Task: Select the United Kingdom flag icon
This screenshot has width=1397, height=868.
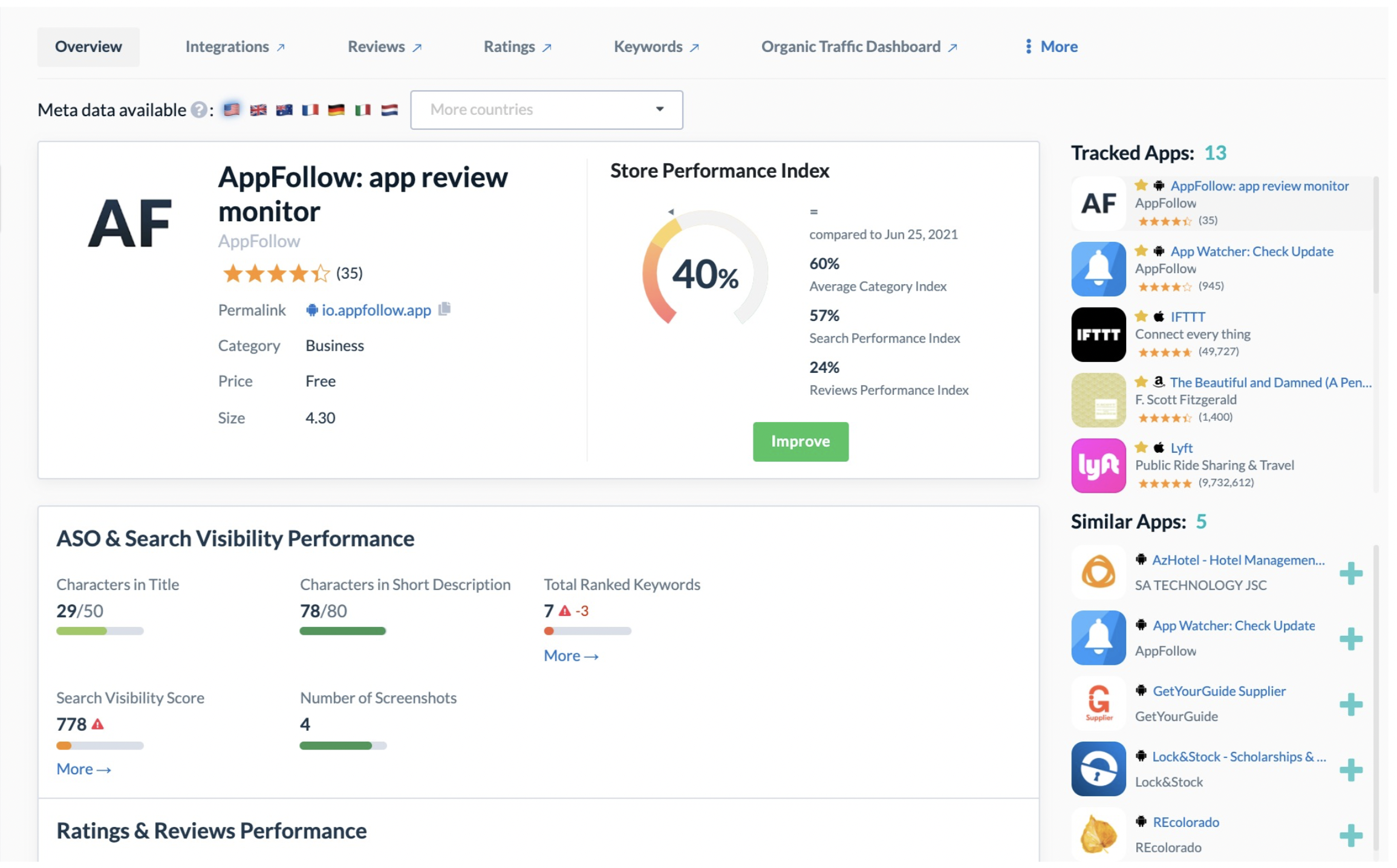Action: pyautogui.click(x=258, y=110)
